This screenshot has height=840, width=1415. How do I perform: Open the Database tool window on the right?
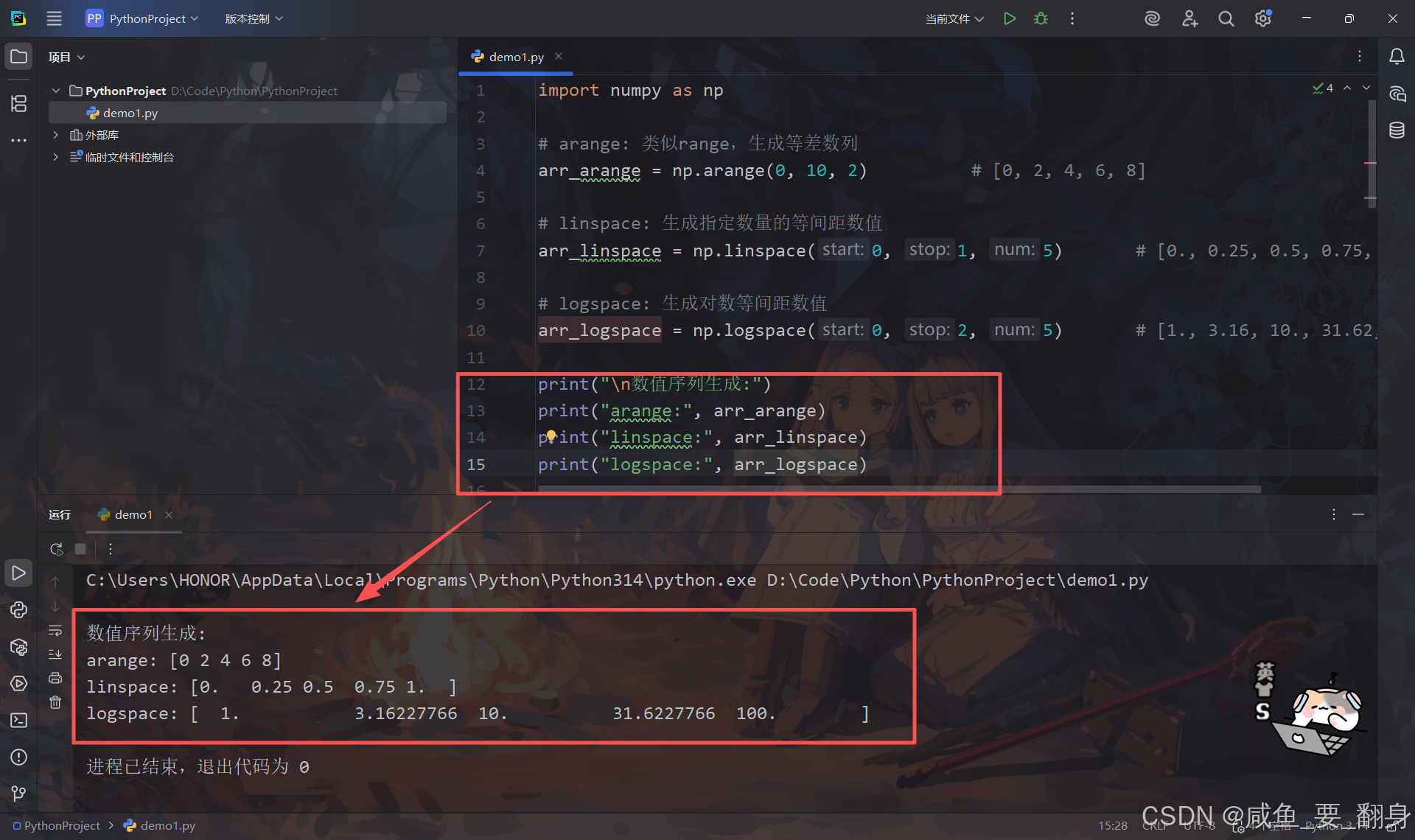pos(1397,130)
